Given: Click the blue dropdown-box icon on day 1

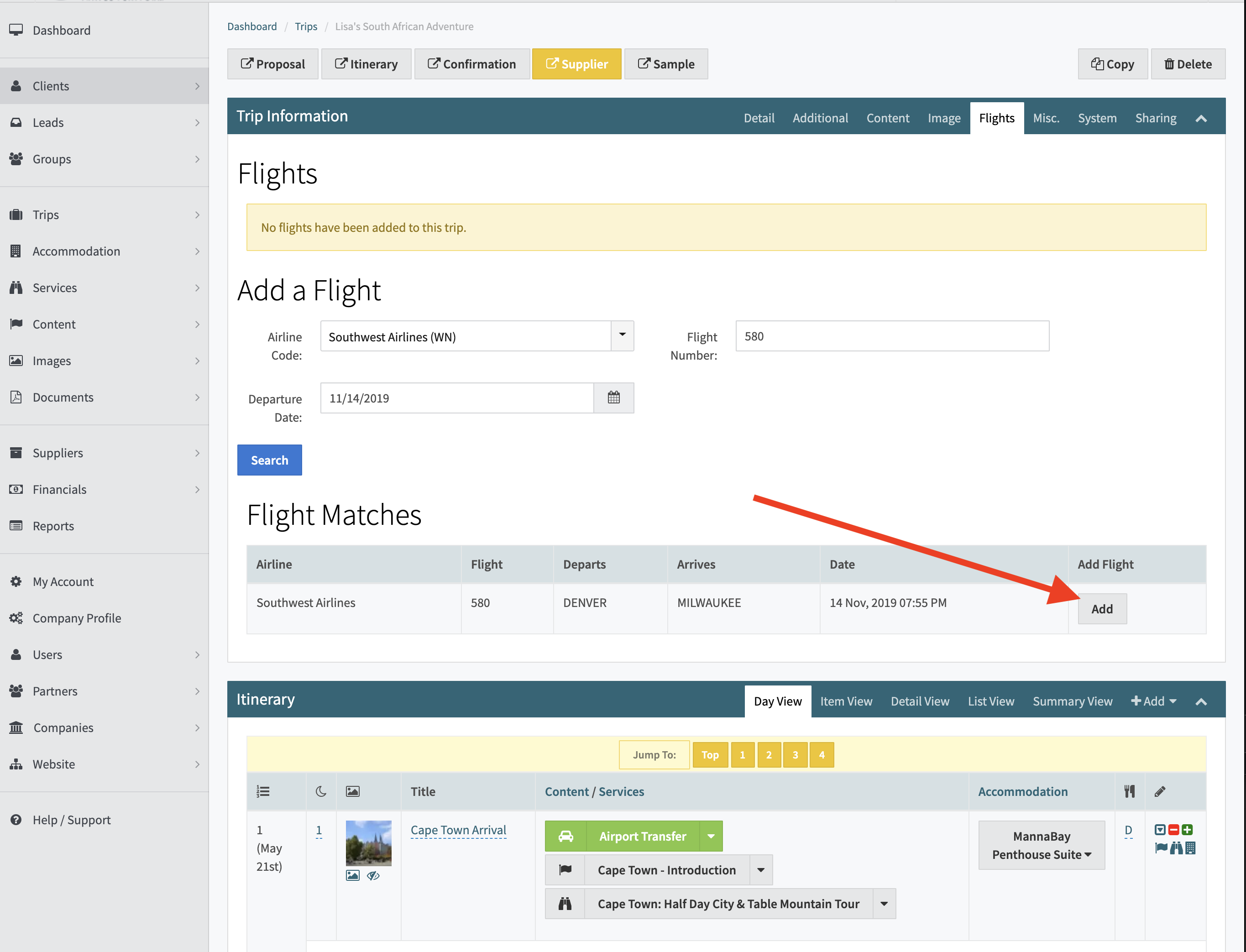Looking at the screenshot, I should pyautogui.click(x=1160, y=830).
